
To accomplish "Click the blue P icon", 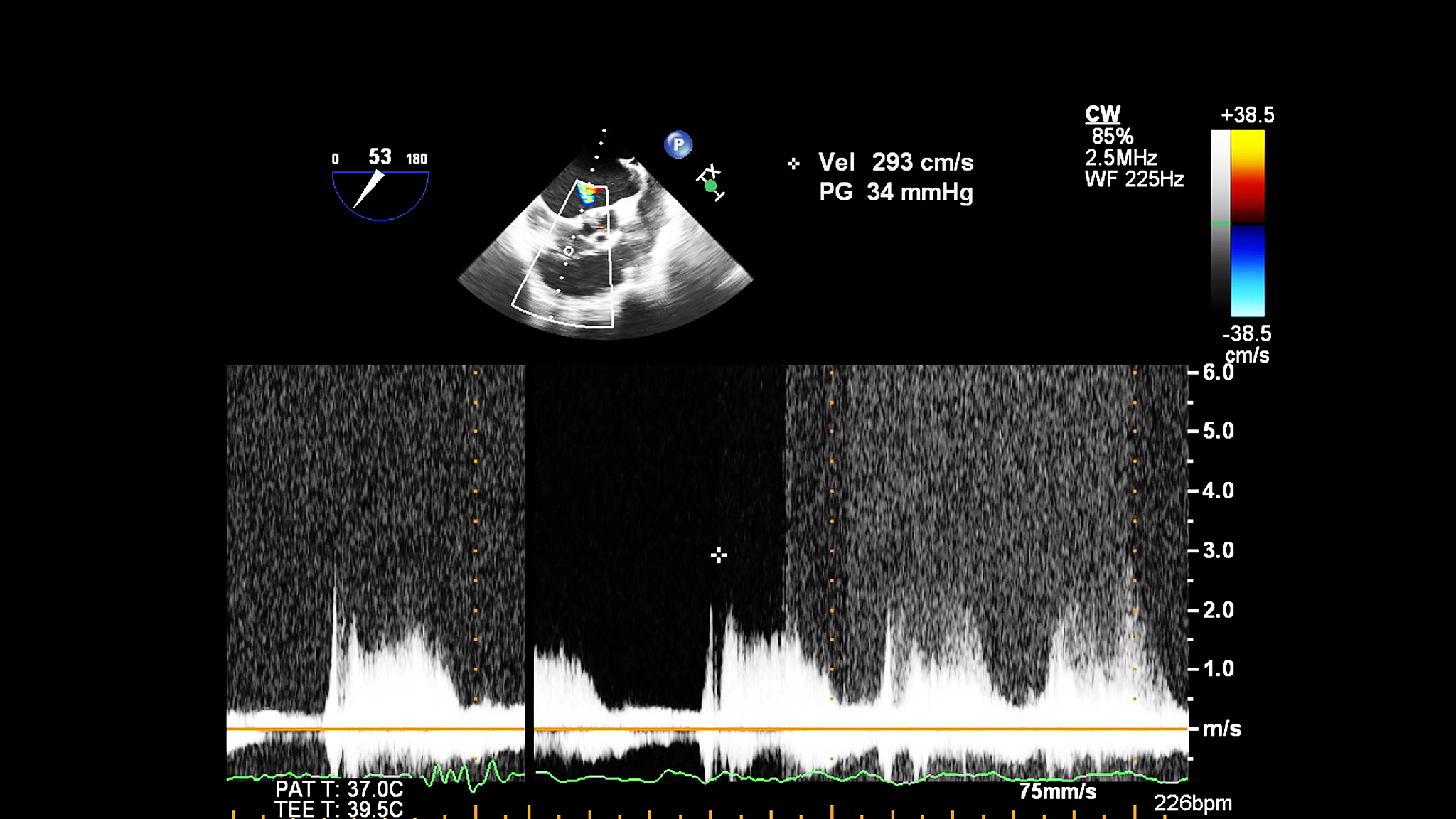I will [678, 145].
